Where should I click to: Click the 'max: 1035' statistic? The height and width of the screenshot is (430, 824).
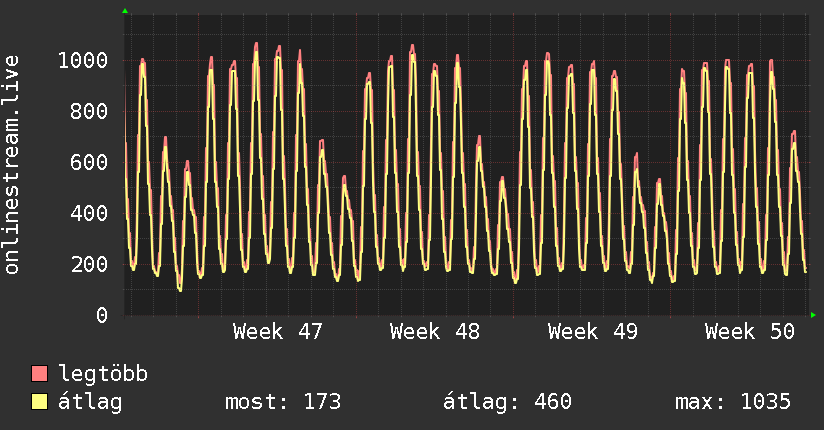tap(733, 402)
